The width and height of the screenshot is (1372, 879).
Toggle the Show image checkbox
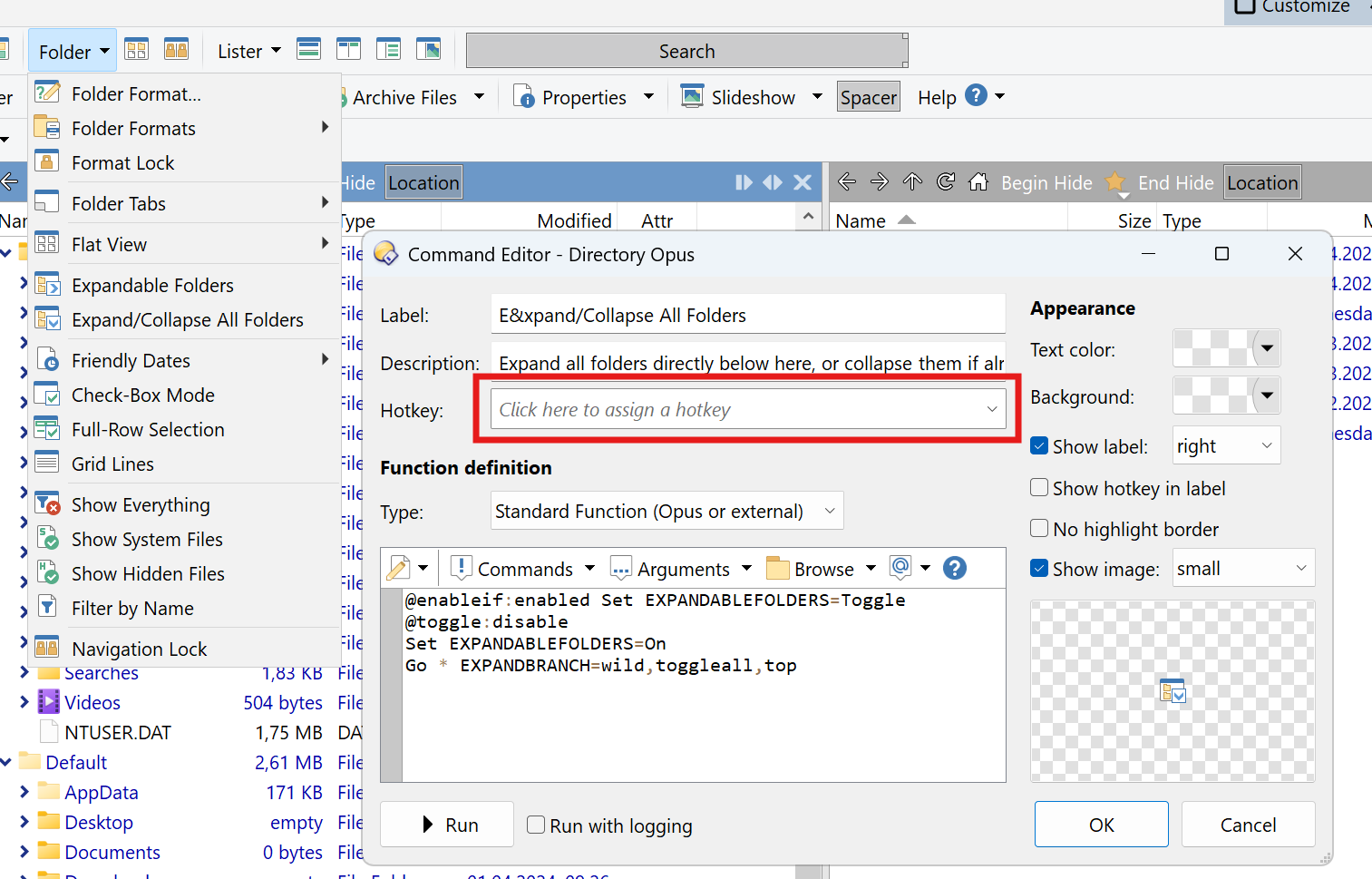(x=1039, y=569)
